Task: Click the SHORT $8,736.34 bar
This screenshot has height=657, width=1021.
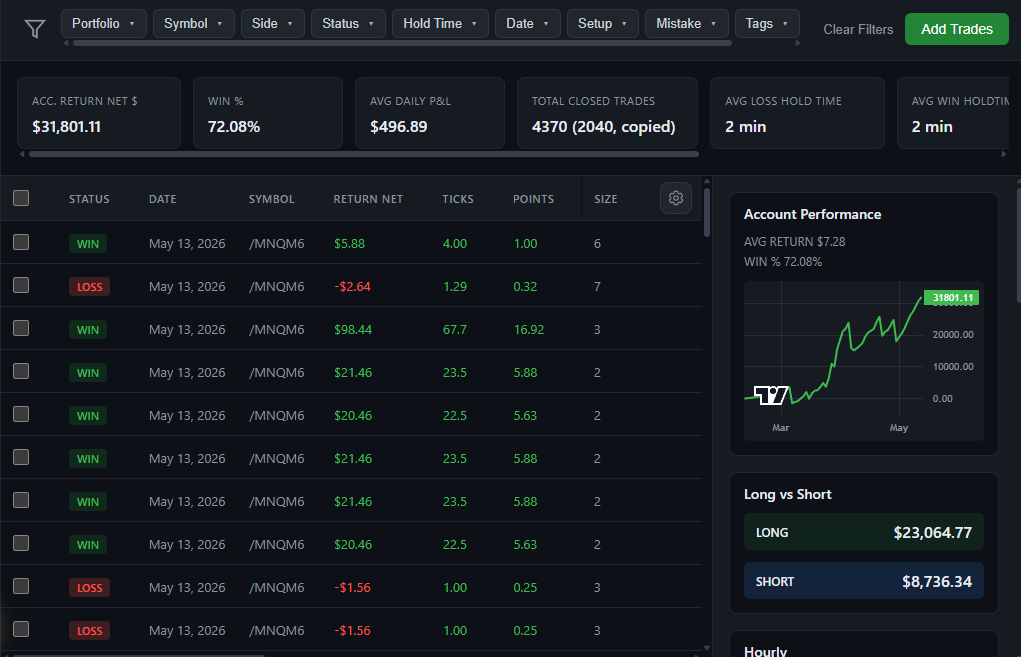Action: pyautogui.click(x=863, y=581)
